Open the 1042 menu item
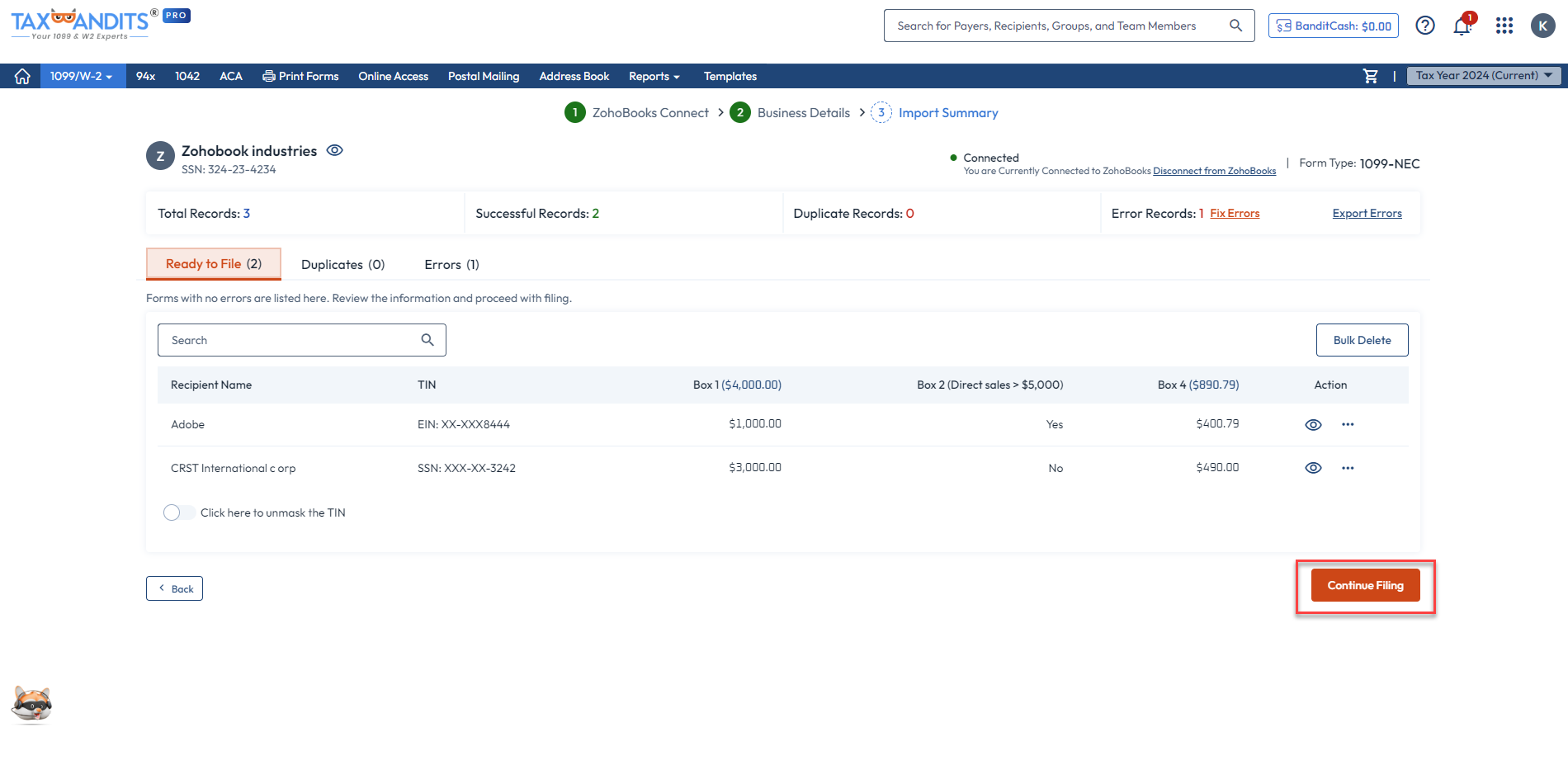 point(187,76)
